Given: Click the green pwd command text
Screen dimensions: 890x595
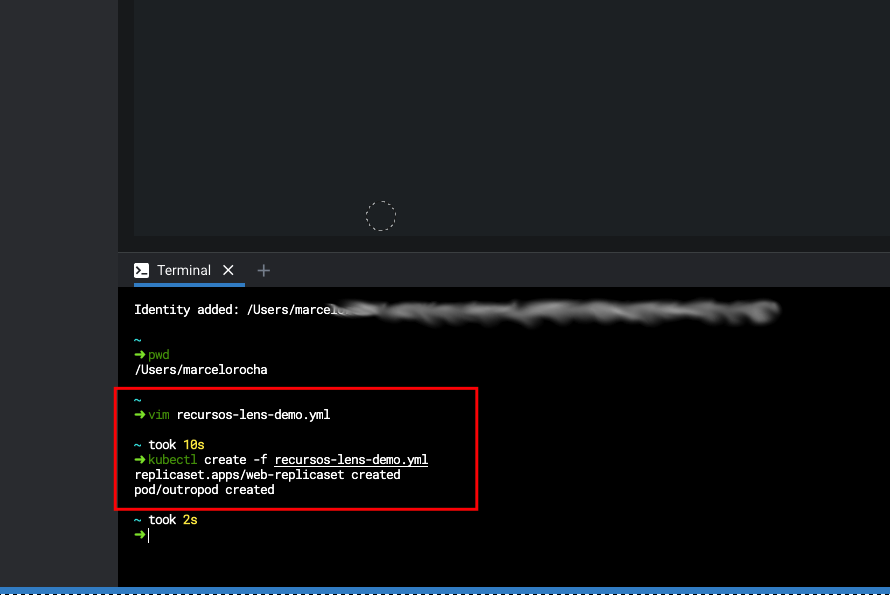Looking at the screenshot, I should [x=159, y=355].
